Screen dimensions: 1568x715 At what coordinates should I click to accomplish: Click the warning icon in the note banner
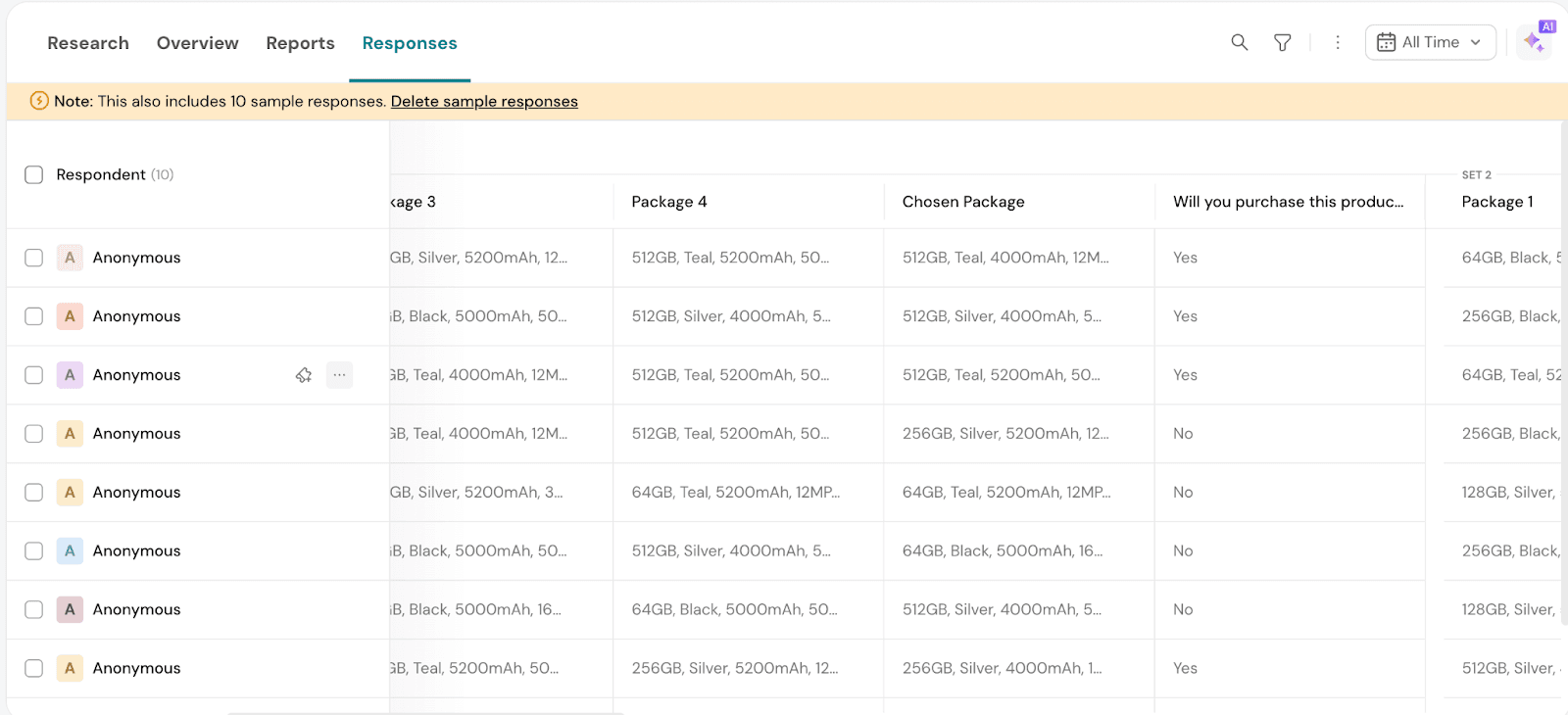tap(39, 101)
